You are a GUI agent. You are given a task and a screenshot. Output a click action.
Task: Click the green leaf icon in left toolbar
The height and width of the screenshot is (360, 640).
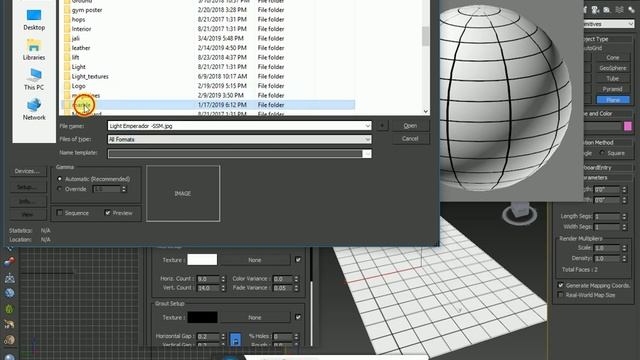pyautogui.click(x=9, y=309)
